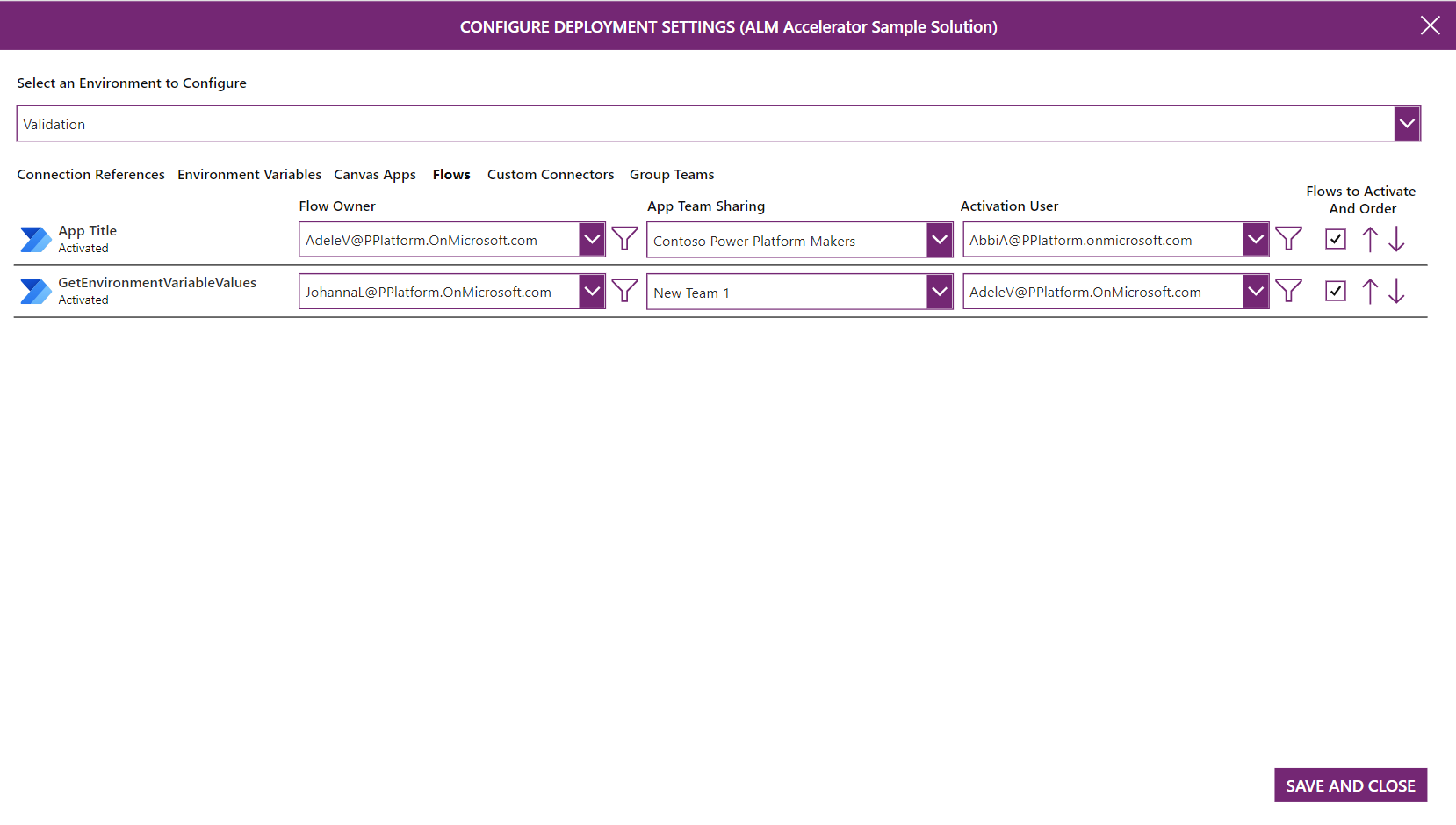Image resolution: width=1456 pixels, height=825 pixels.
Task: Disable activation for GetEnvironmentVariableValues flow
Action: (1335, 290)
